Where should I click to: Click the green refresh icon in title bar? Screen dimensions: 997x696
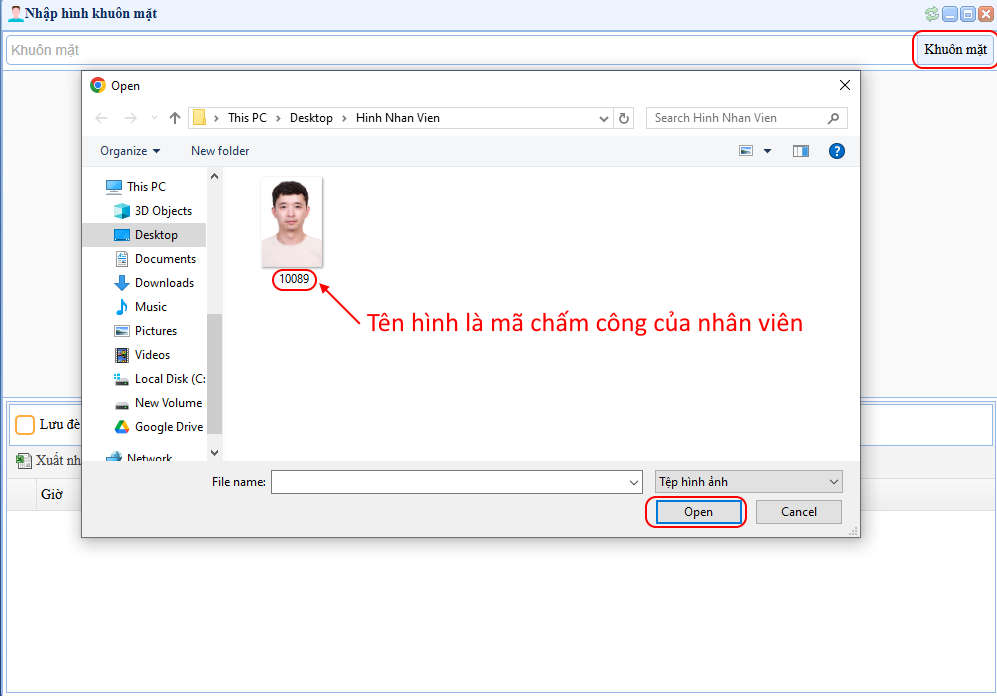click(x=932, y=14)
